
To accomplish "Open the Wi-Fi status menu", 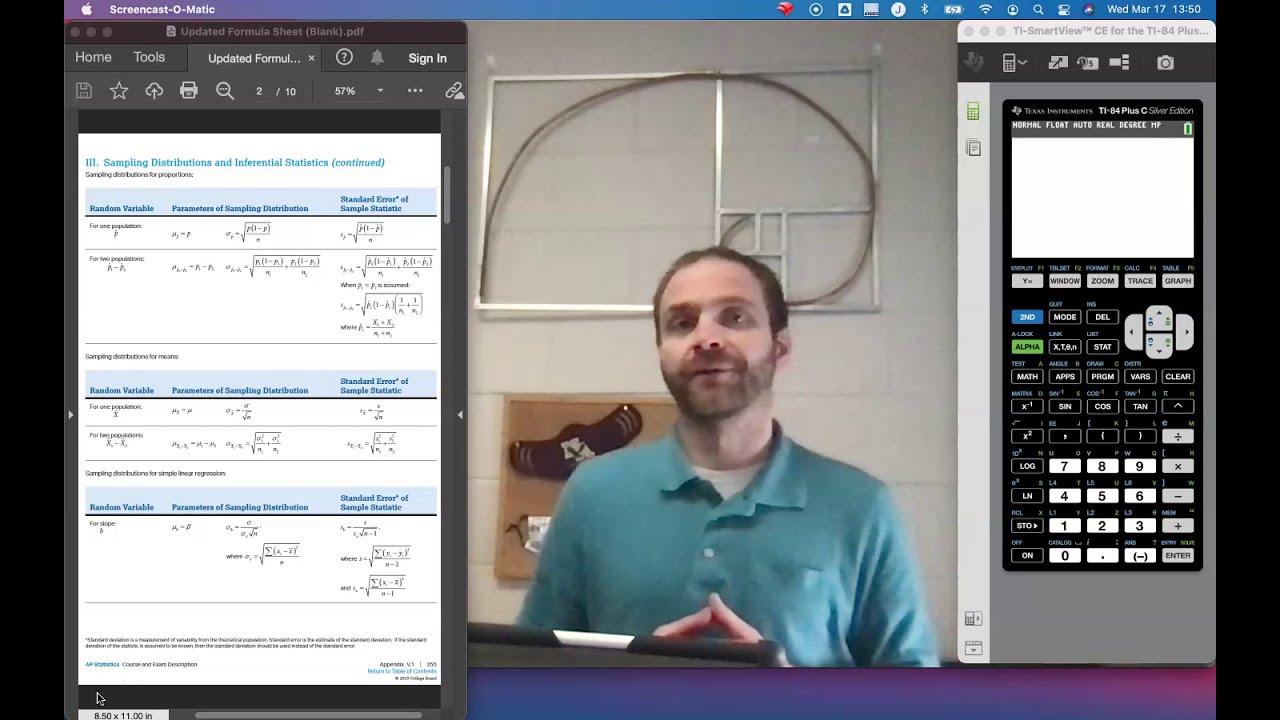I will pos(986,10).
